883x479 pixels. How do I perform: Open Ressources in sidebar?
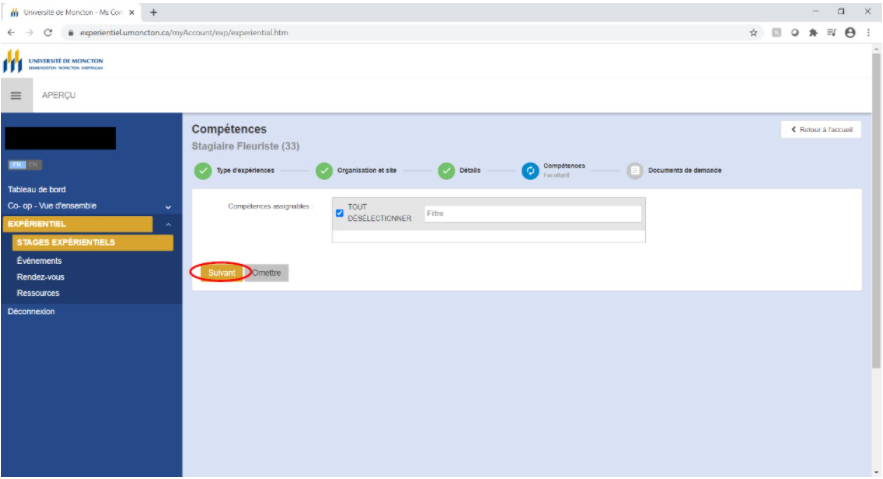coord(38,293)
